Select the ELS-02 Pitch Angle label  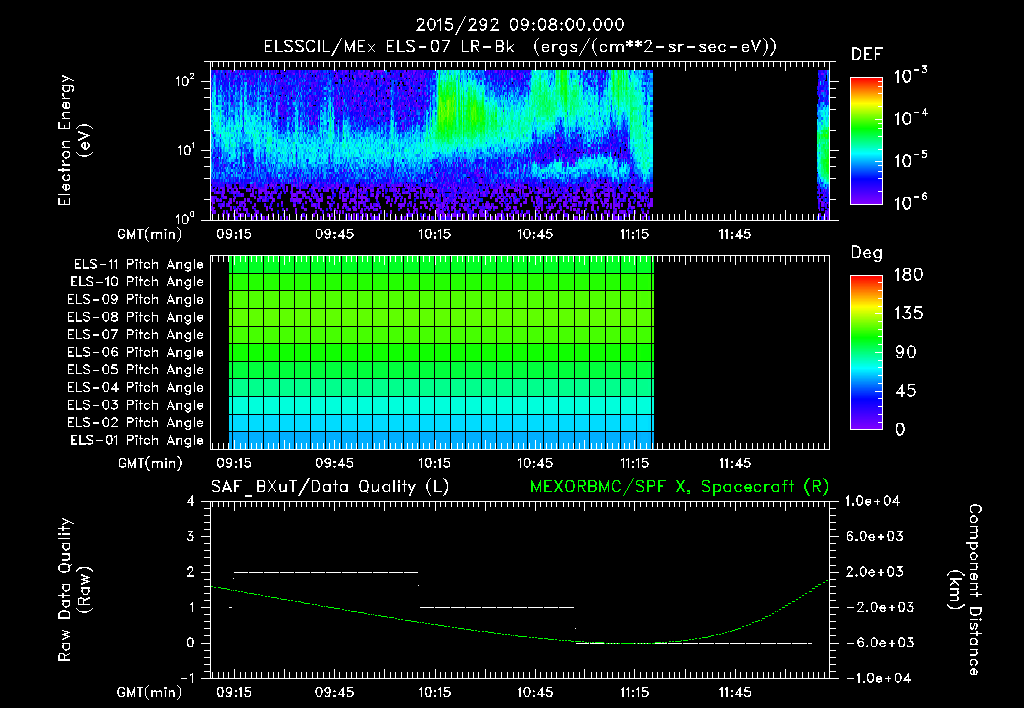[x=135, y=423]
